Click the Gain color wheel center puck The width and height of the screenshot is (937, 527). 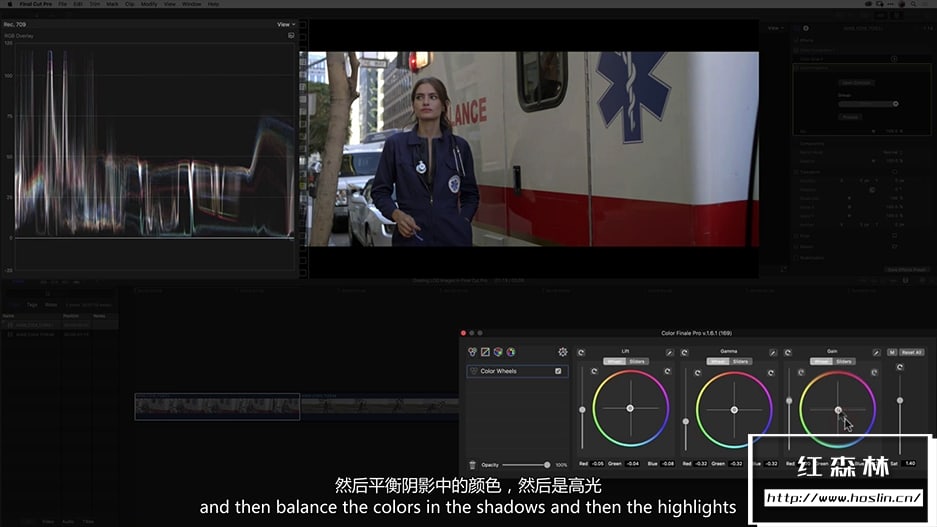838,410
